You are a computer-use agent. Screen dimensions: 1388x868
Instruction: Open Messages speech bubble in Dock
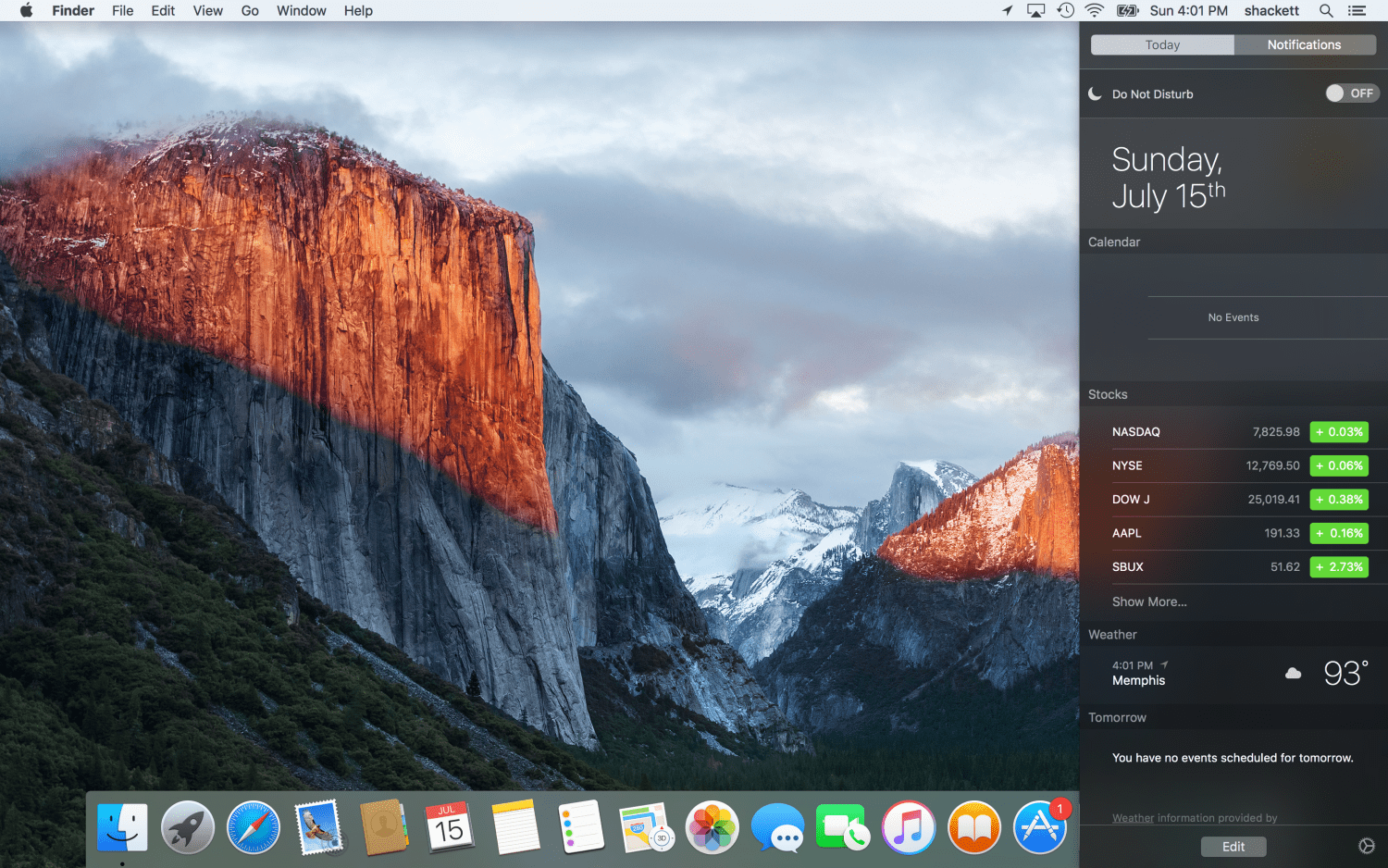point(777,826)
